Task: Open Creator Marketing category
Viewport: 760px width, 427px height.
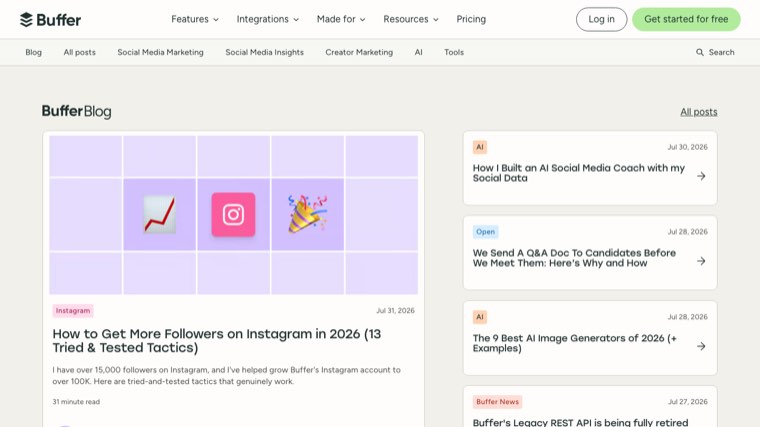Action: point(359,52)
